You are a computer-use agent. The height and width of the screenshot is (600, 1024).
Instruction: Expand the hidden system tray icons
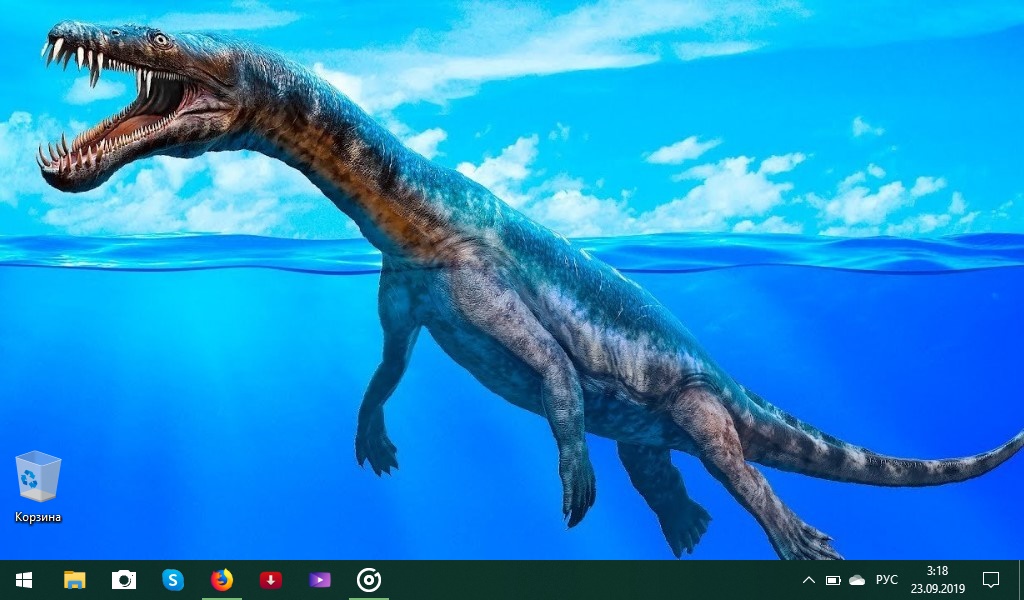click(808, 580)
